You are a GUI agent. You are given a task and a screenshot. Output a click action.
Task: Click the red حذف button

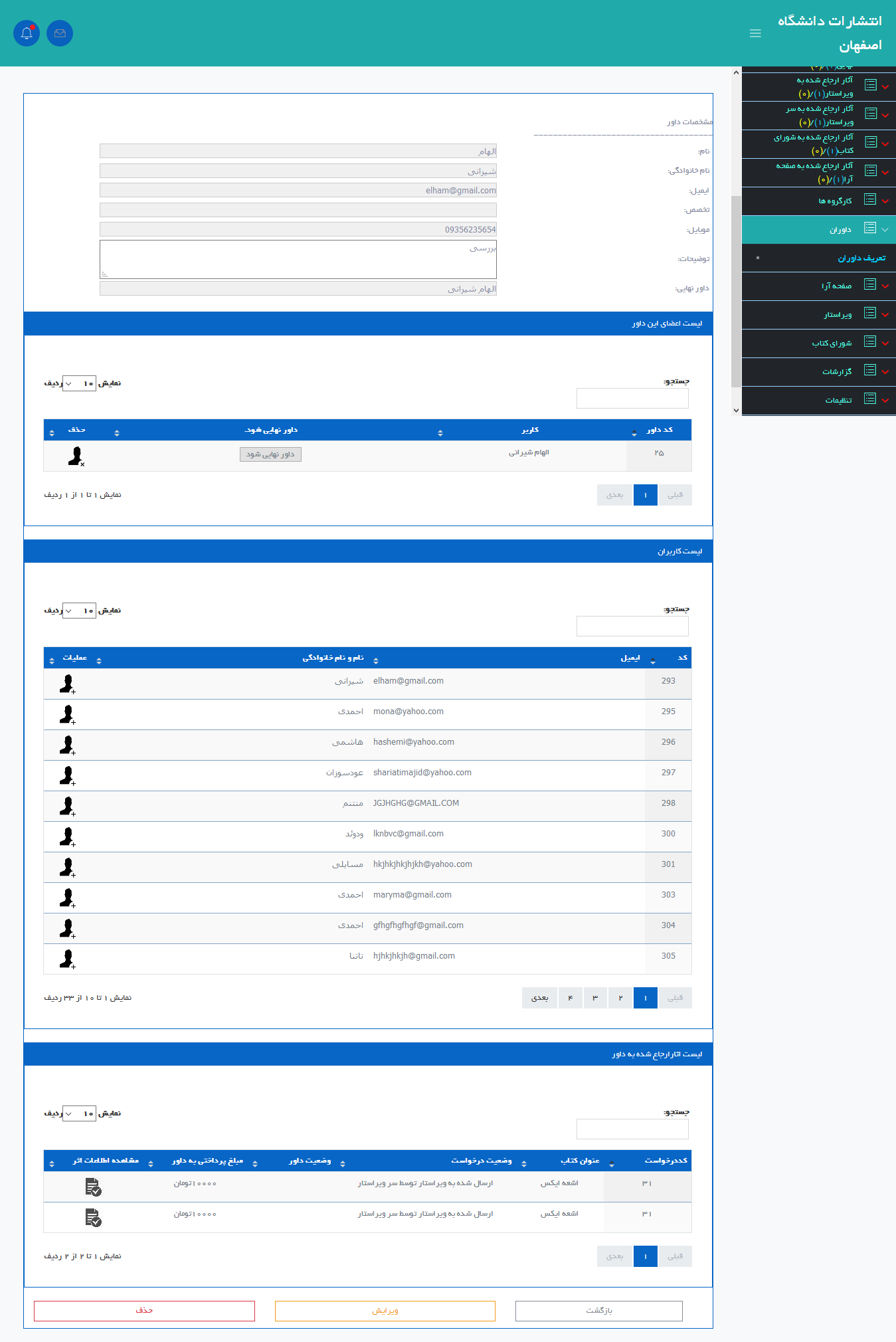[144, 1310]
